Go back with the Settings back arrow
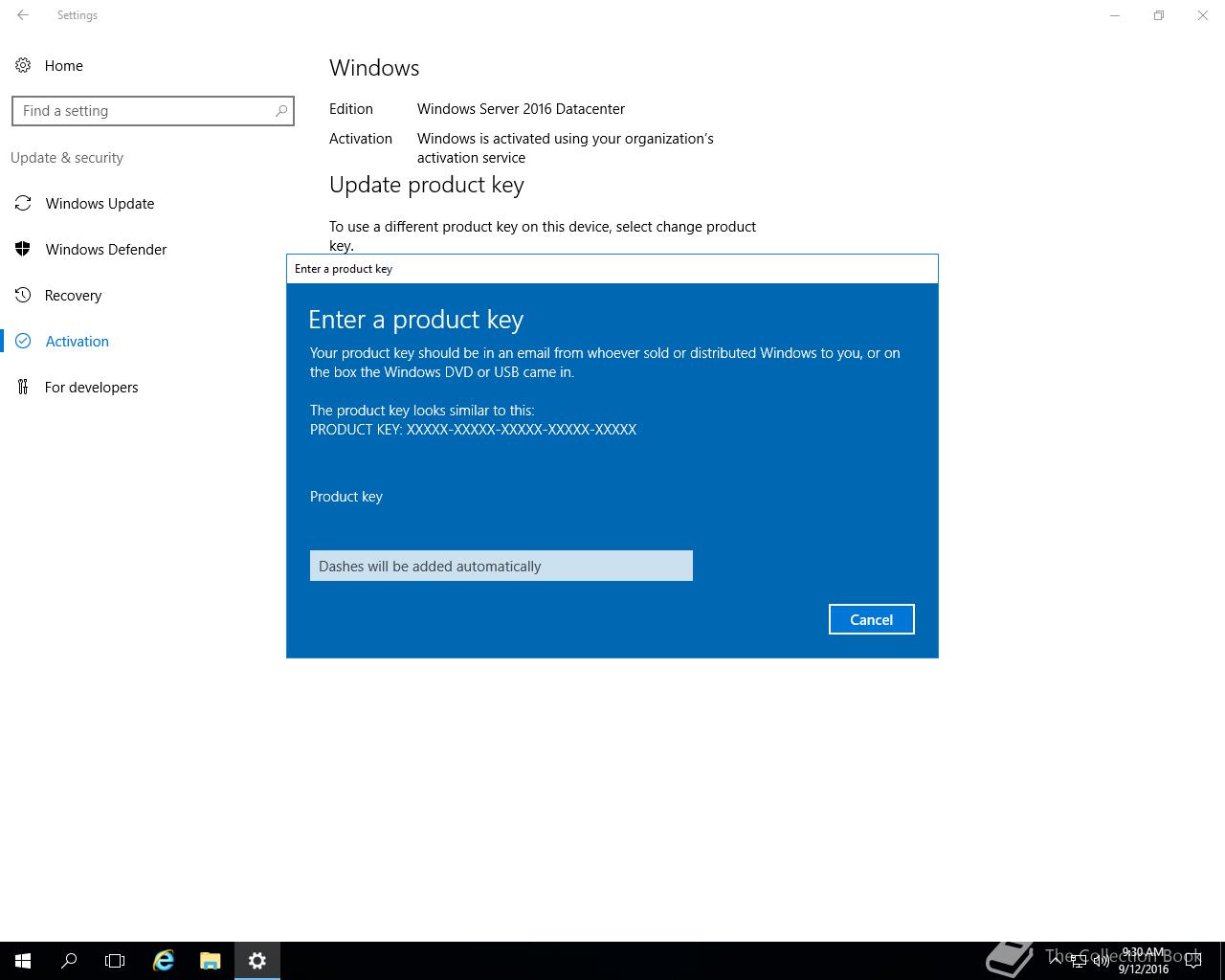This screenshot has width=1225, height=980. (23, 15)
